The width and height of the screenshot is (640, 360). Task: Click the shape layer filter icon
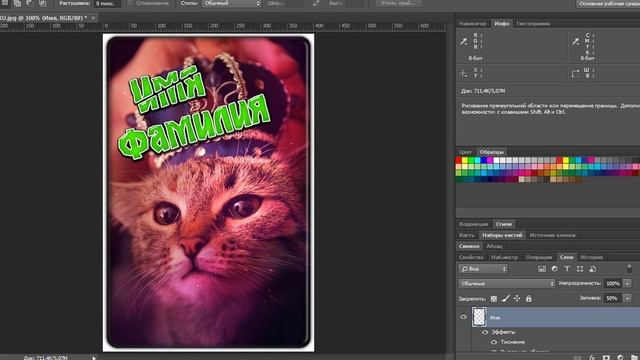pyautogui.click(x=580, y=269)
